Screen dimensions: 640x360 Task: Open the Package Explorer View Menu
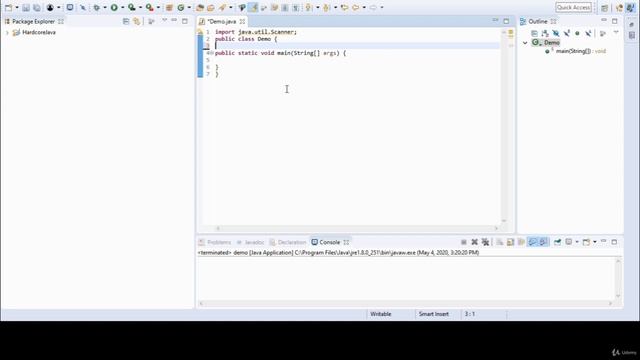tap(164, 21)
